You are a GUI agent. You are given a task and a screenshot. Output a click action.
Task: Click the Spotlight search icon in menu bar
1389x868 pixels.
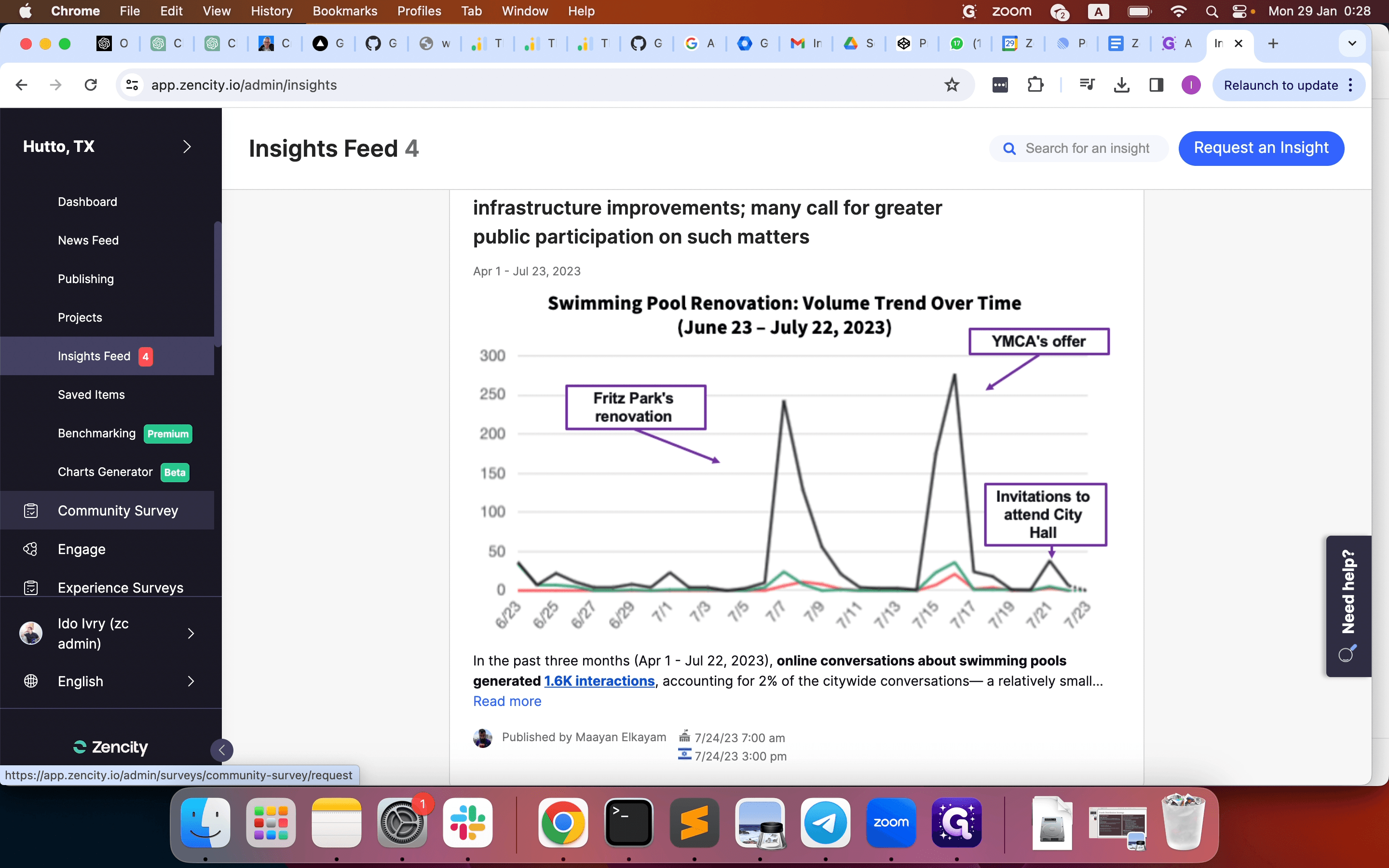[x=1212, y=12]
